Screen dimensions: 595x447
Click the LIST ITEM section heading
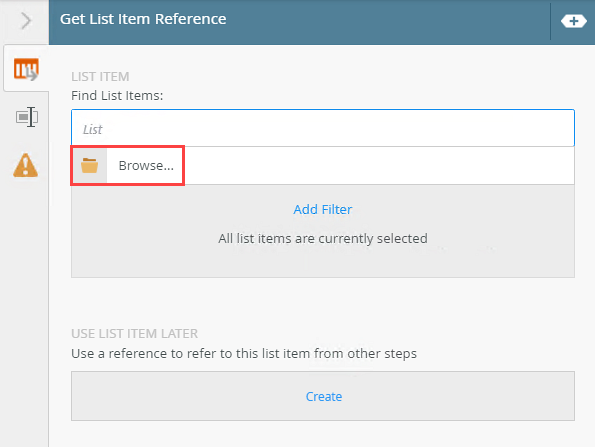tap(100, 77)
